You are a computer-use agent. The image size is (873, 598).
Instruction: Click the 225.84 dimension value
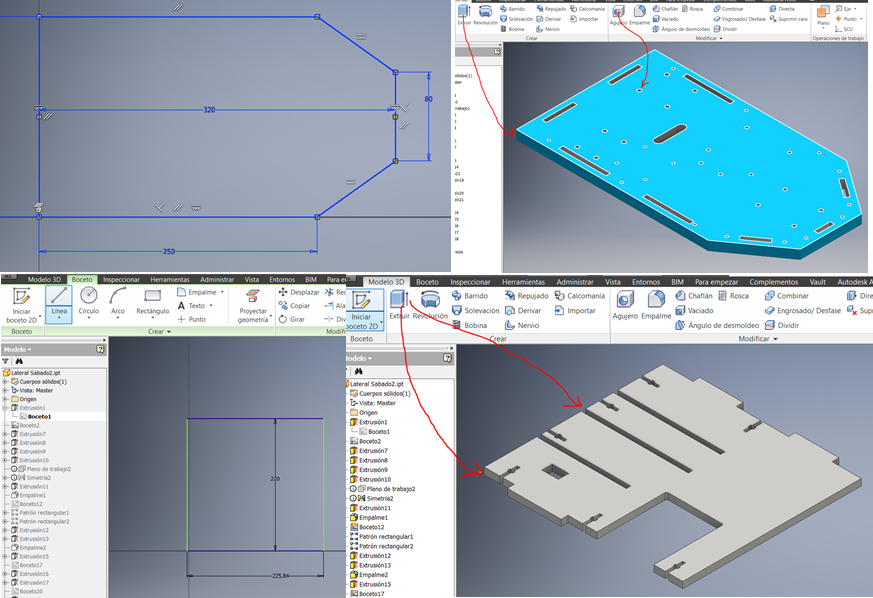click(x=280, y=575)
